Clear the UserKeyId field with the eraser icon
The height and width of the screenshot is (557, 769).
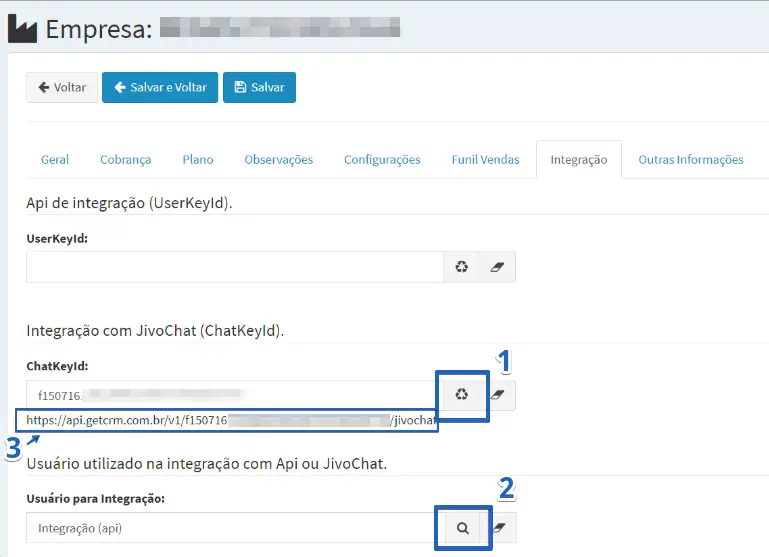(497, 267)
